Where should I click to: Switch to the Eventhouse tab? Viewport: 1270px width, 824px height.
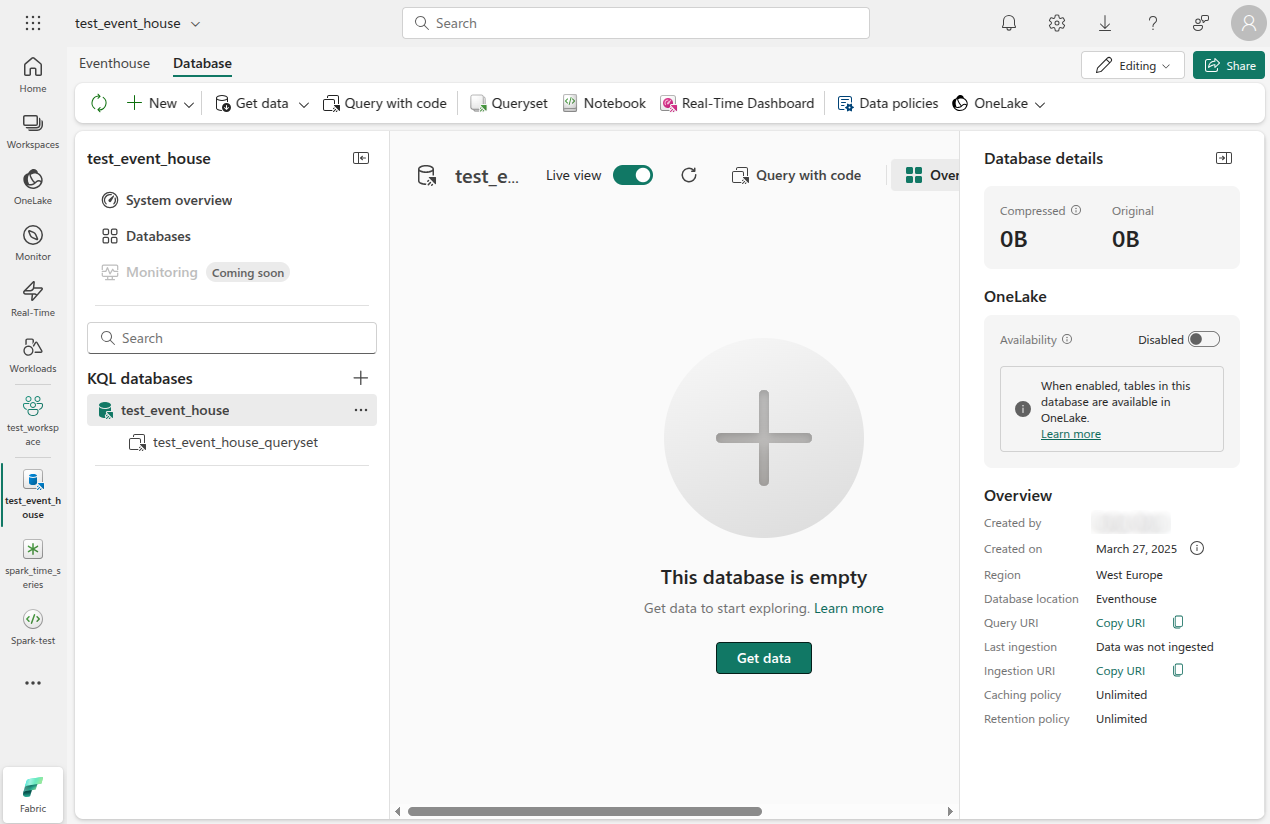pos(113,63)
